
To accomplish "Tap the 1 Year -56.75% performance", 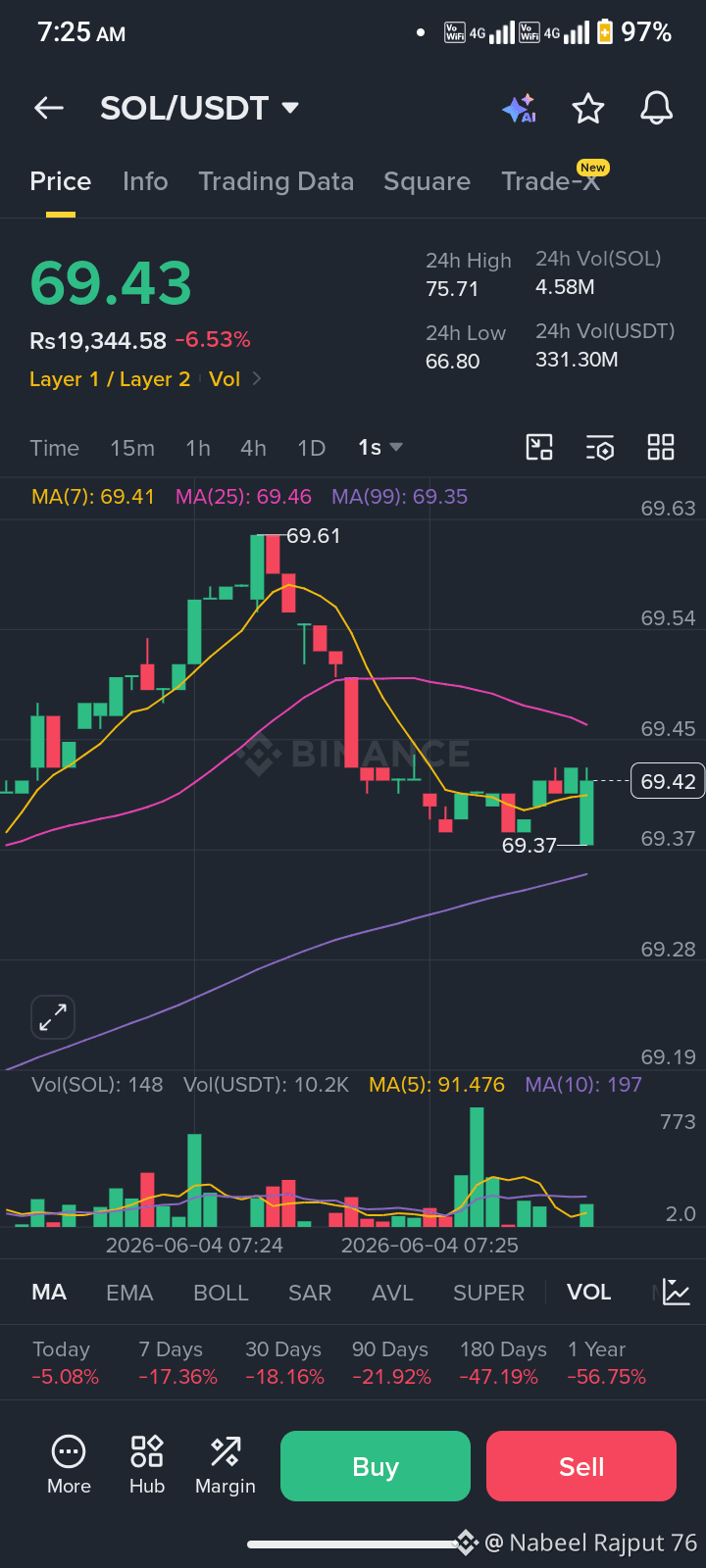I will 607,1363.
